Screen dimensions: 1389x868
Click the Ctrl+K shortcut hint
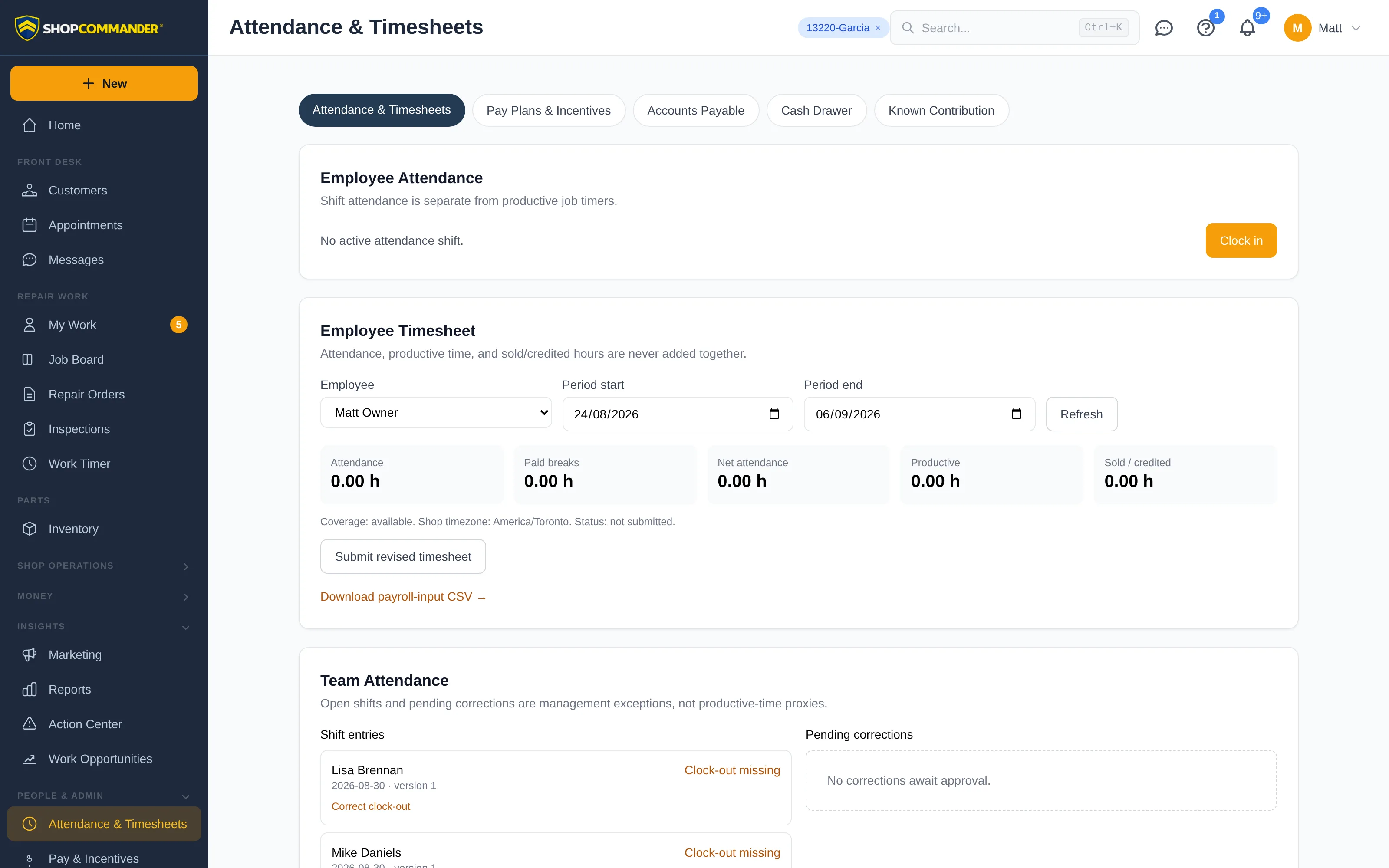click(1103, 27)
